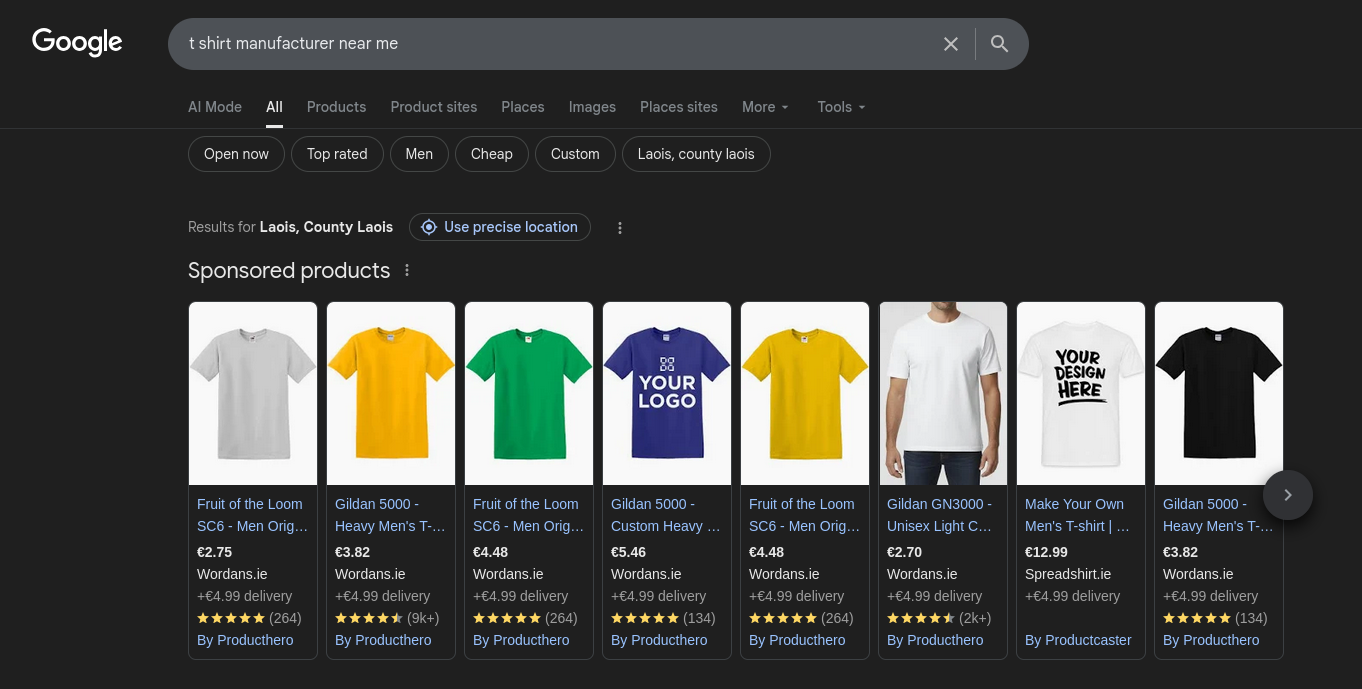Toggle the Top rated filter chip
Screen dimensions: 1362x689
[x=337, y=154]
